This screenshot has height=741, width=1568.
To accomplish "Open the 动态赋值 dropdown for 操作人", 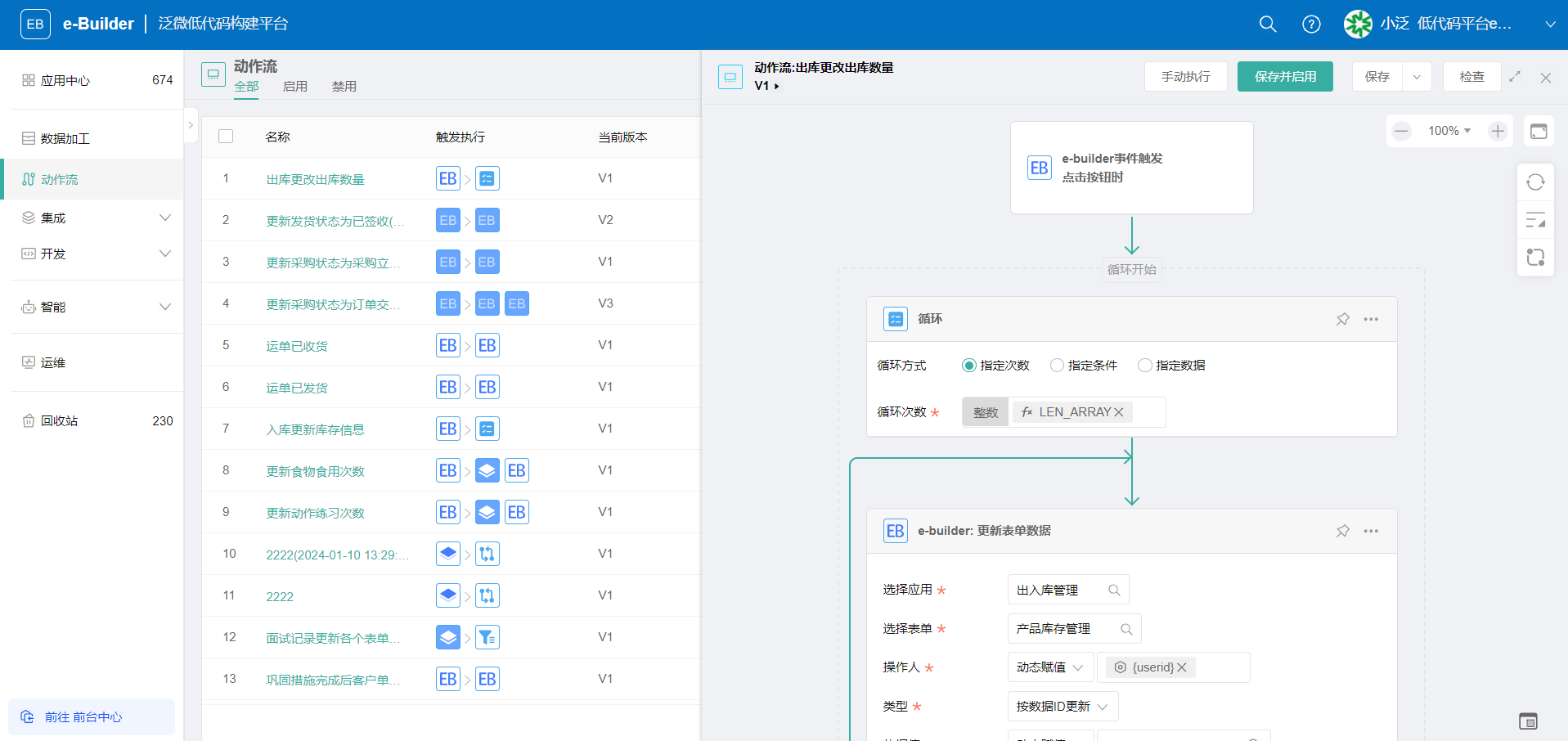I will pyautogui.click(x=1050, y=667).
